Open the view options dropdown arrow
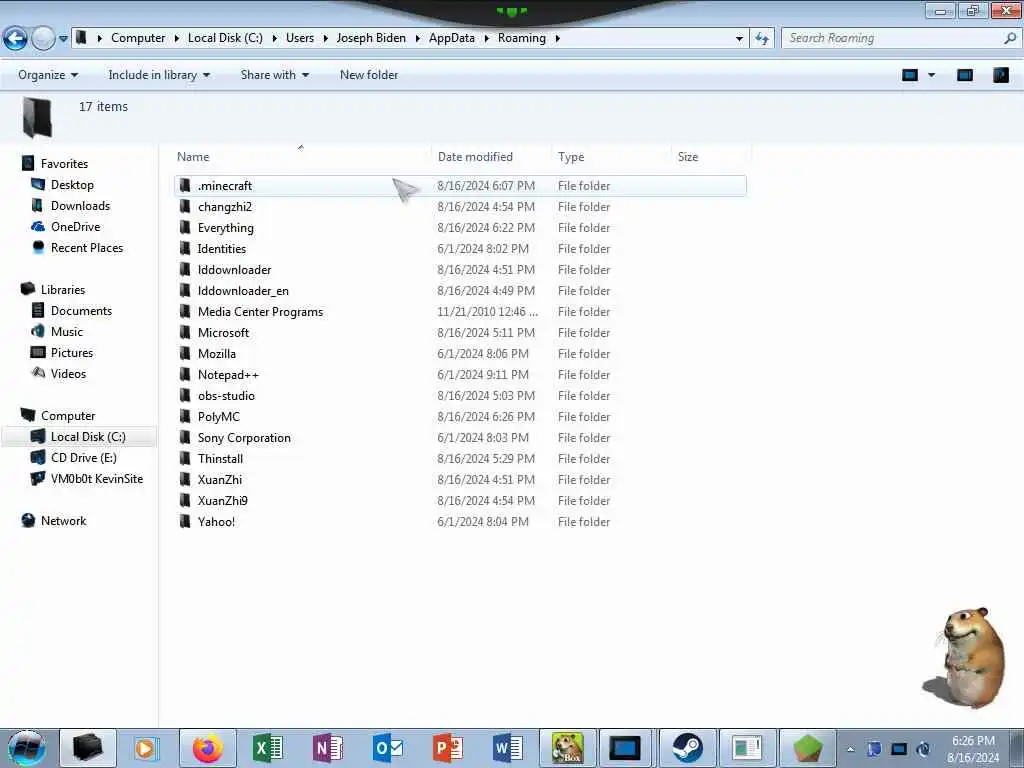 pos(932,75)
